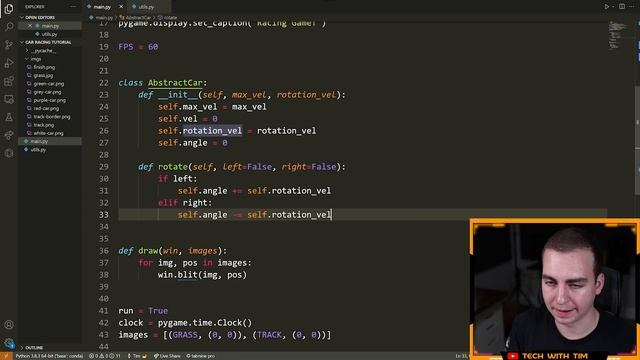The width and height of the screenshot is (640, 360).
Task: Click the remote window status bar indicator
Action: (6, 356)
